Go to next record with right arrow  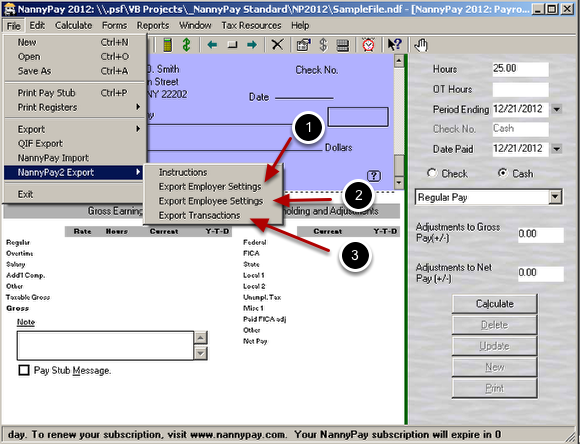tap(252, 45)
